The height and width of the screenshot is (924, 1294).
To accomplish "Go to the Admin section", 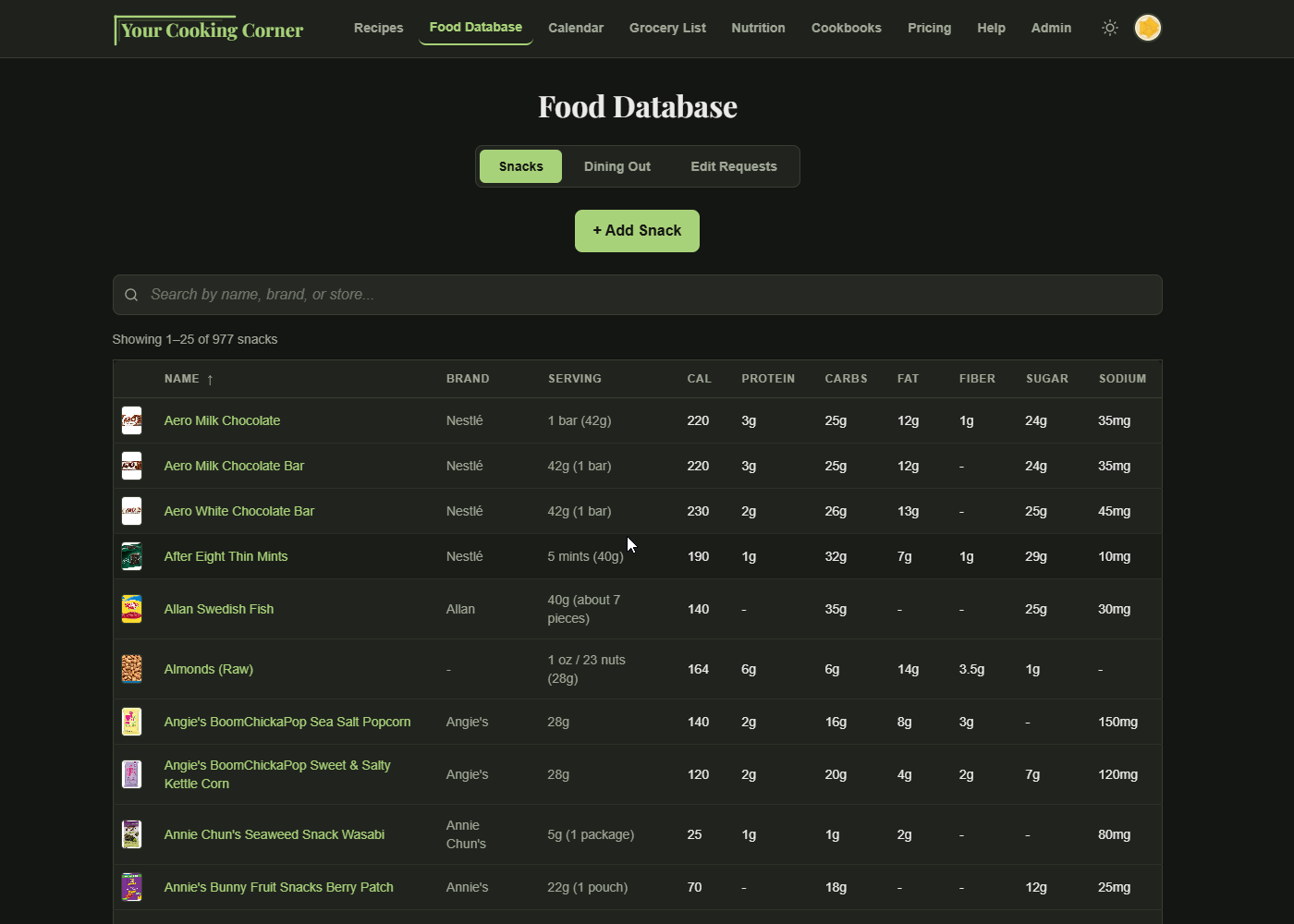I will click(1051, 28).
